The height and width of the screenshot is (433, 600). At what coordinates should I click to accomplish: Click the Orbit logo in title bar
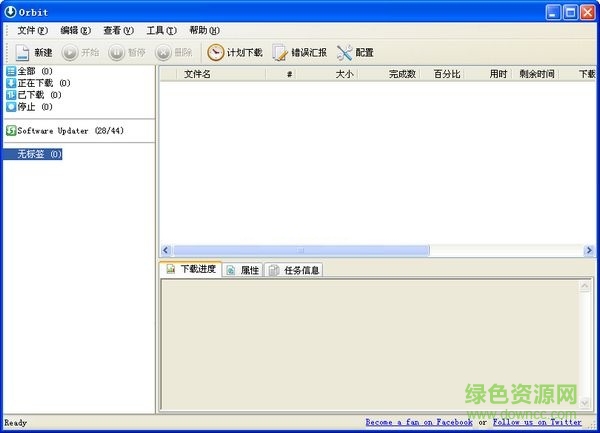coord(10,12)
